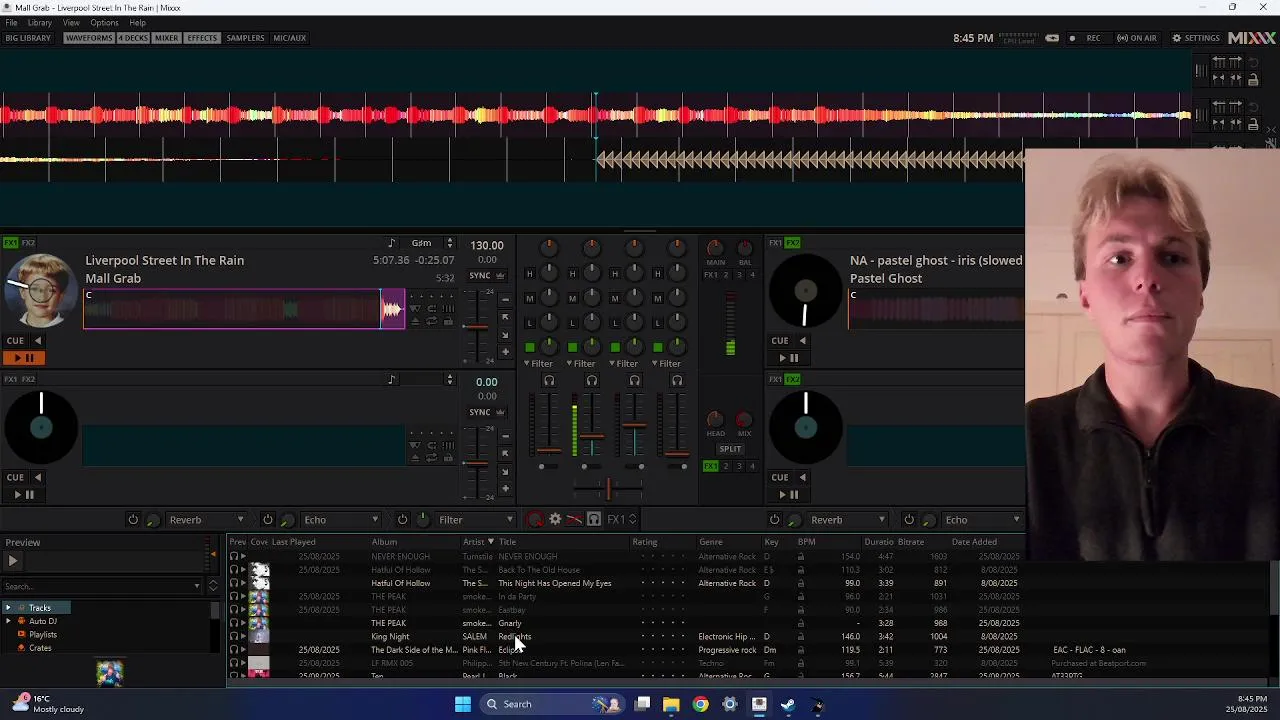The image size is (1280, 720).
Task: Open the right Echo effect dropdown
Action: (982, 520)
